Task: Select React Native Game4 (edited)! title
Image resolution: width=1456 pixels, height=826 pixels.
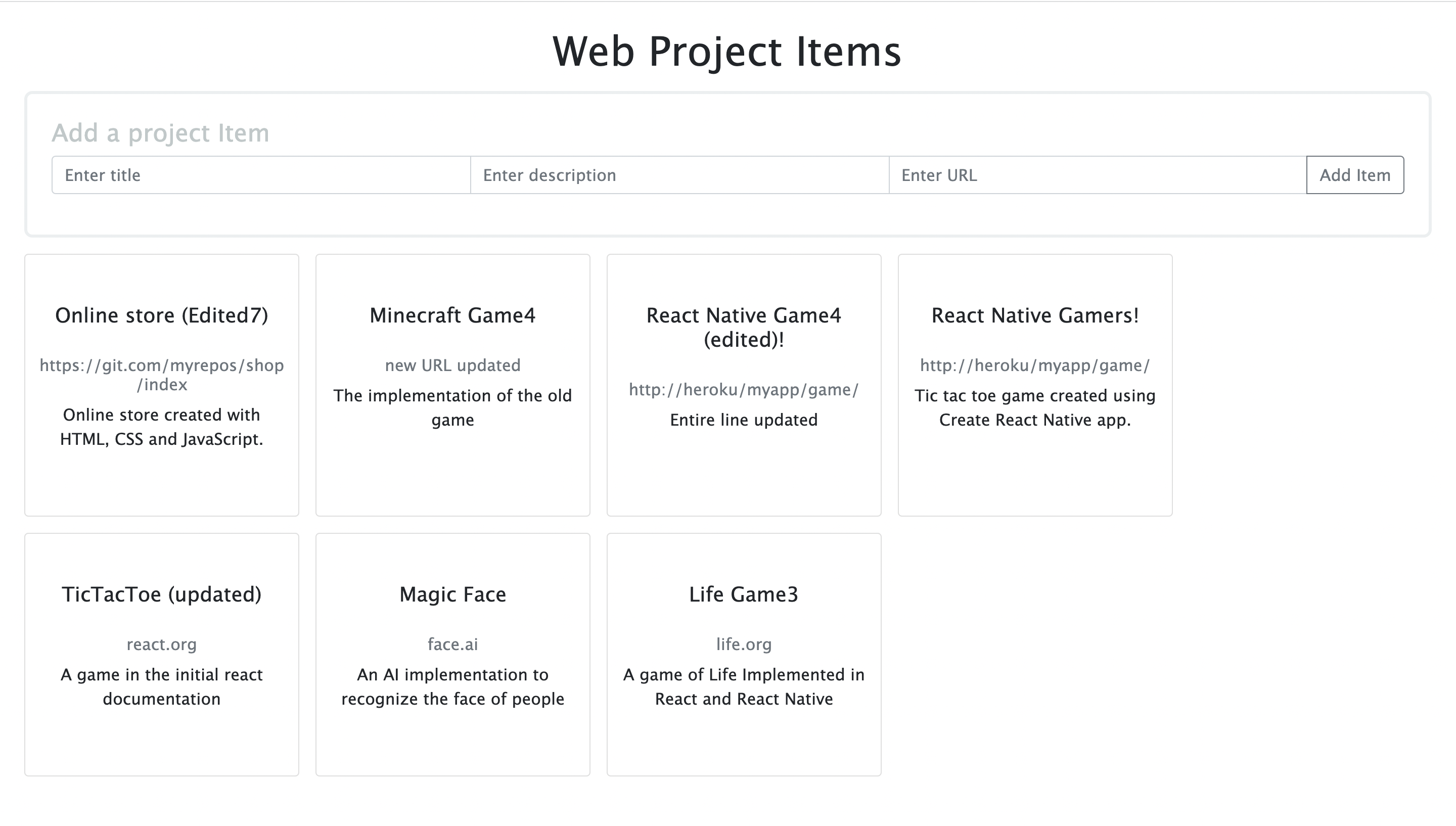Action: pos(744,328)
